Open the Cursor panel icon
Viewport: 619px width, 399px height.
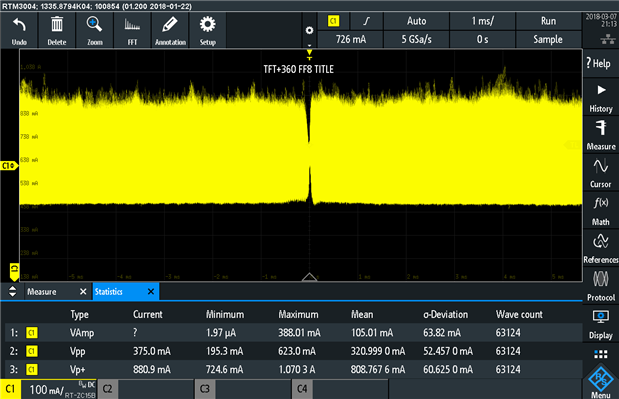[601, 172]
